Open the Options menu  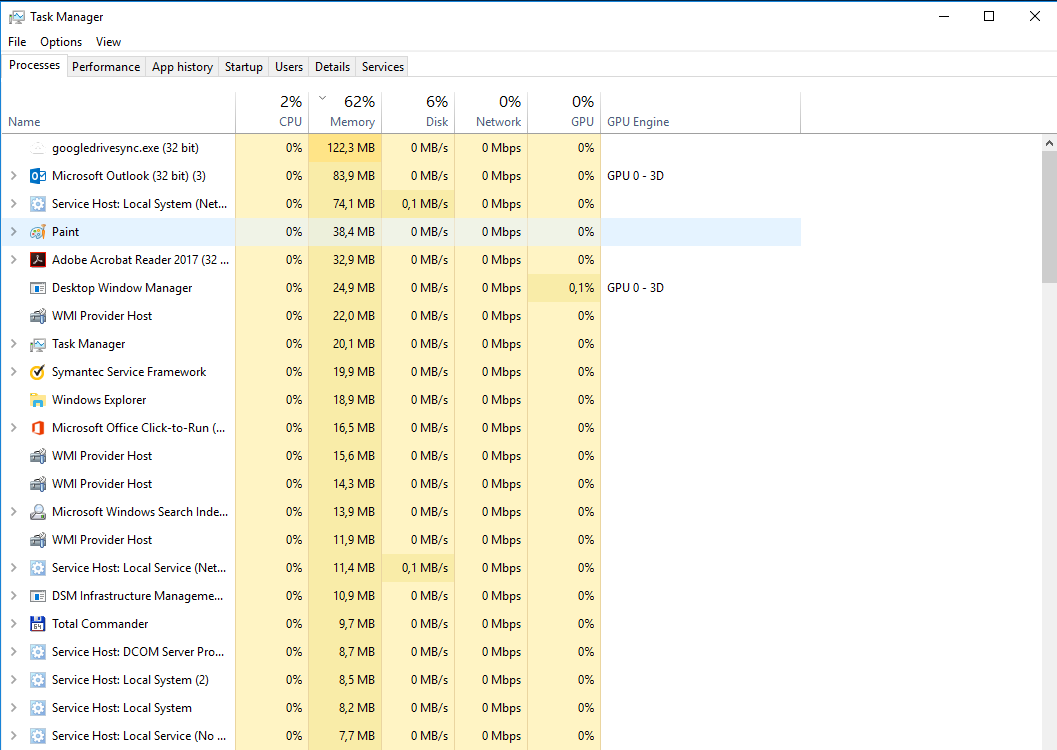[x=61, y=42]
